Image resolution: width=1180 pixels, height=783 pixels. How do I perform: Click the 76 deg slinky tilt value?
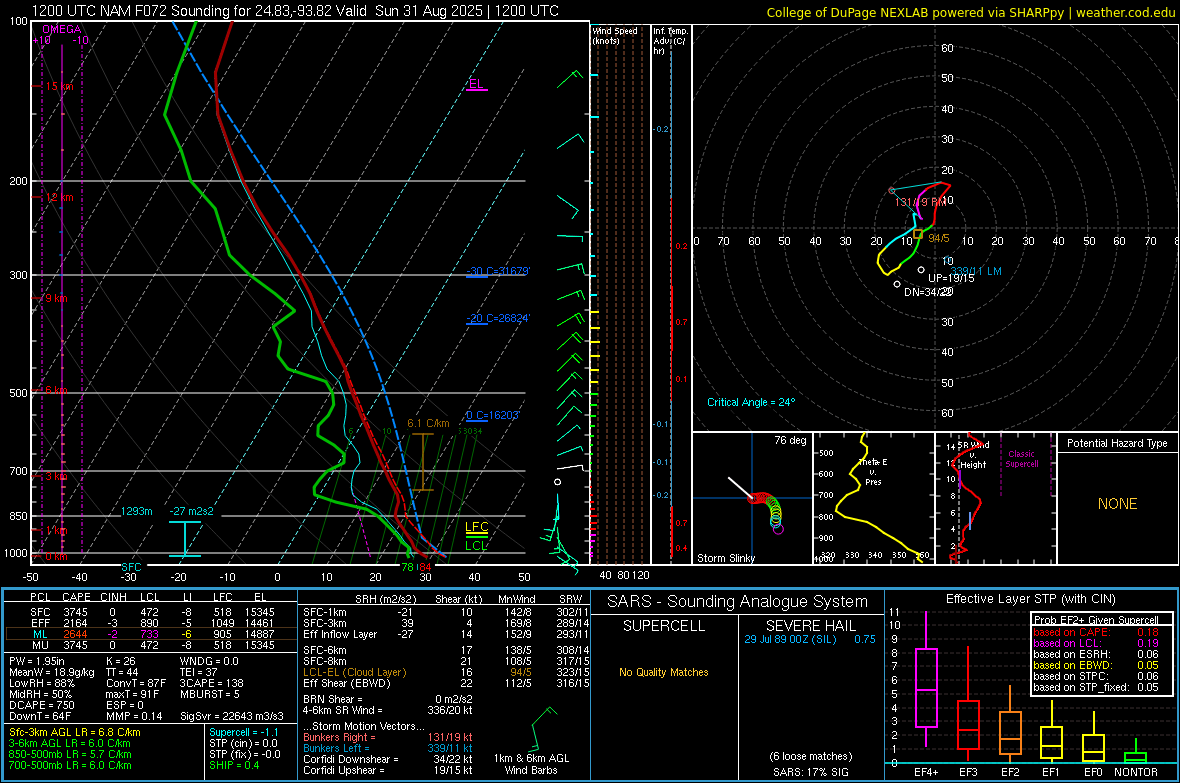(x=790, y=440)
